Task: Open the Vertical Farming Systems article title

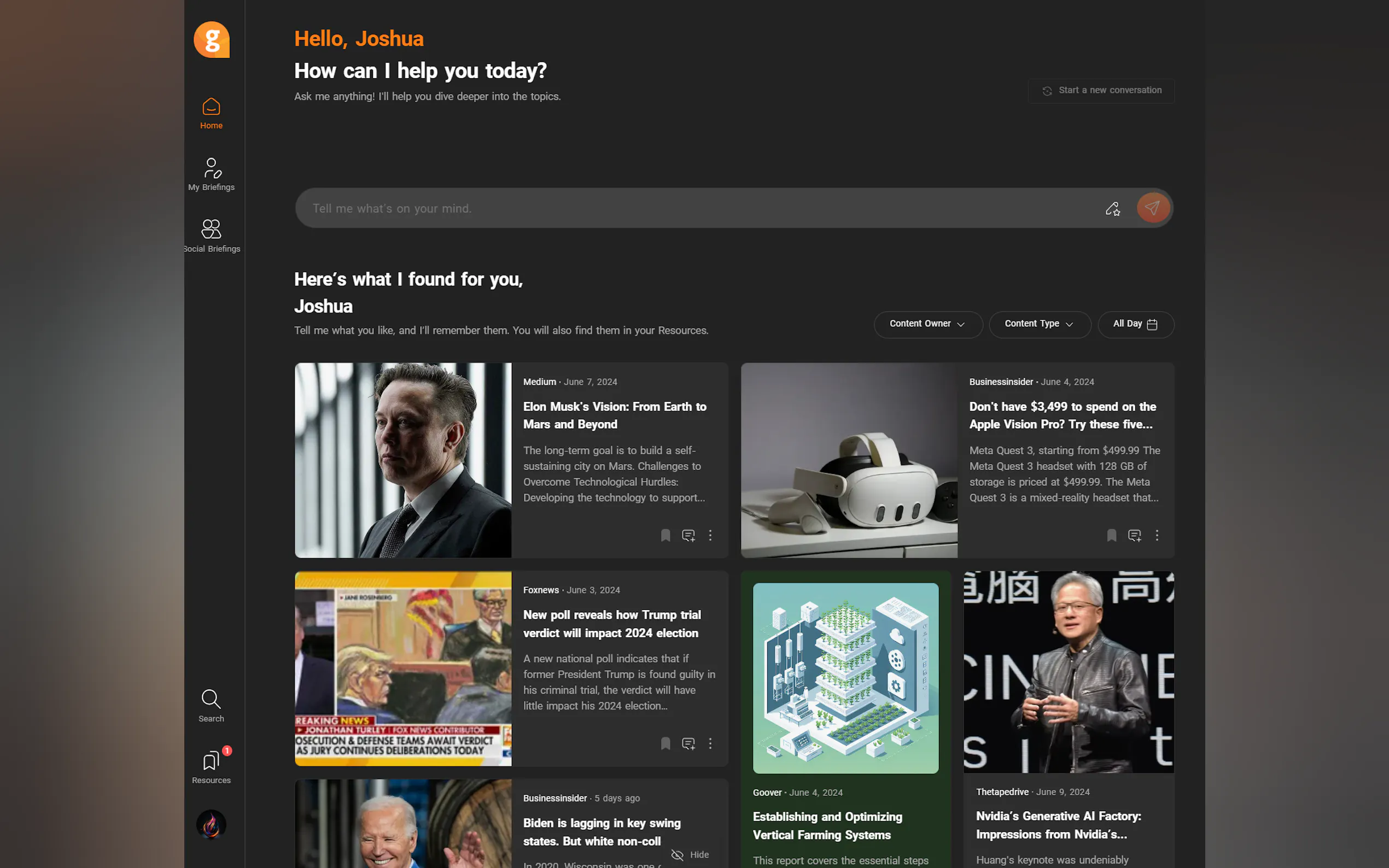Action: (x=827, y=825)
